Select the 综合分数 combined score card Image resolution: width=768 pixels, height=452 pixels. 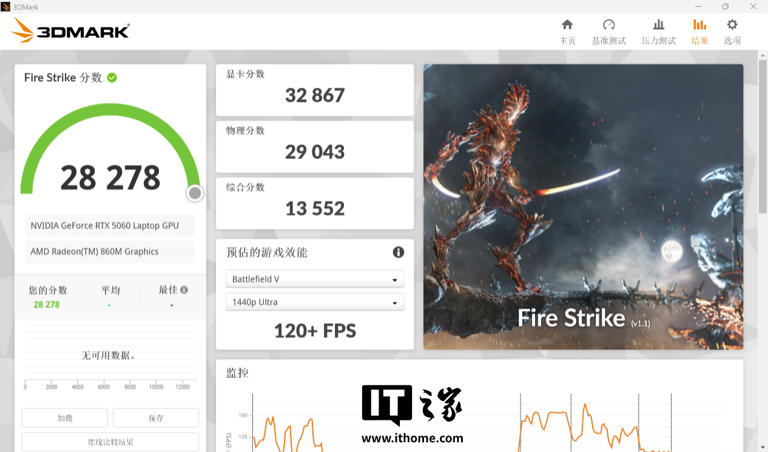314,203
